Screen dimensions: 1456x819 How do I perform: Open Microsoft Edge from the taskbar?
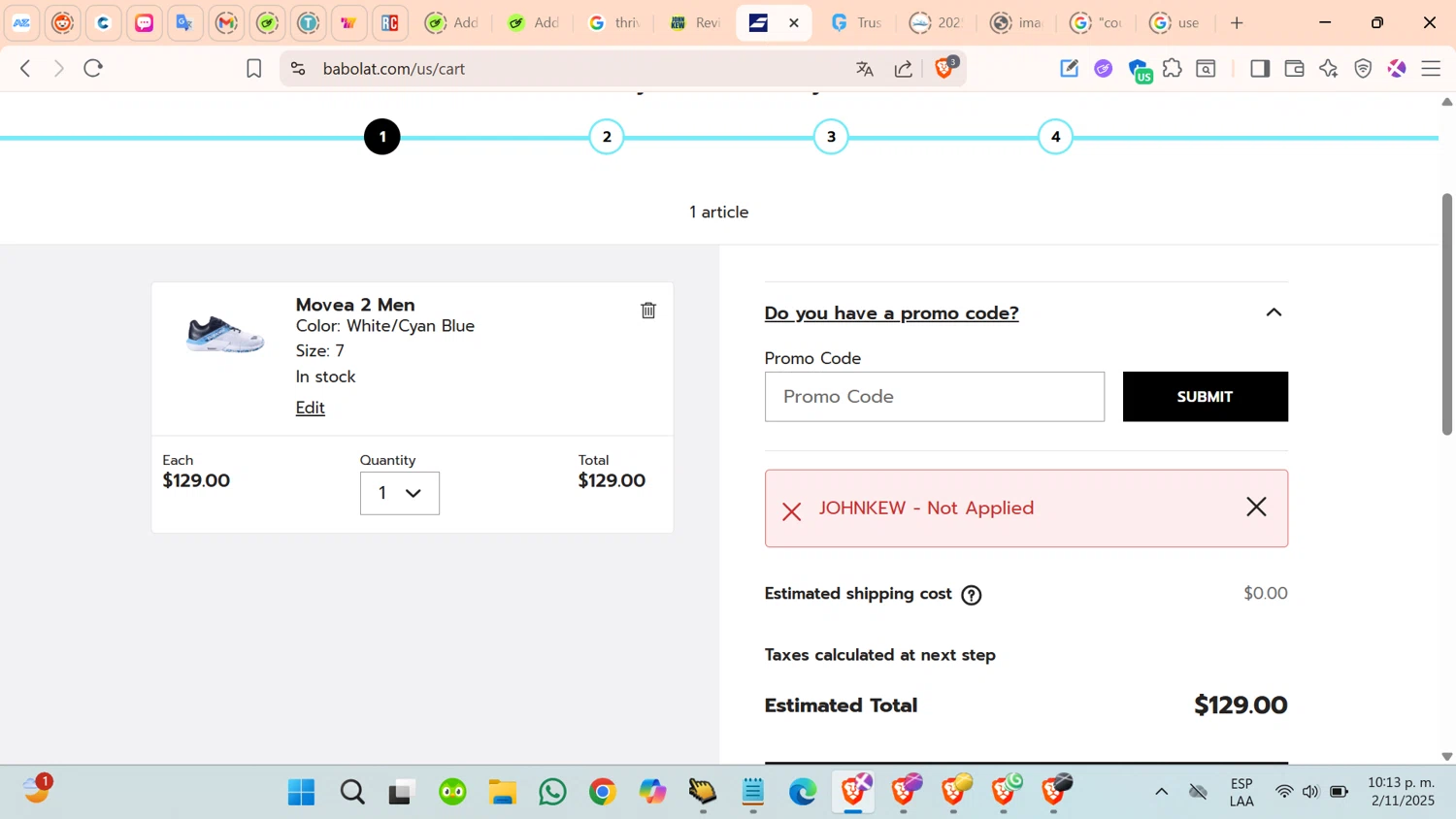pos(803,792)
